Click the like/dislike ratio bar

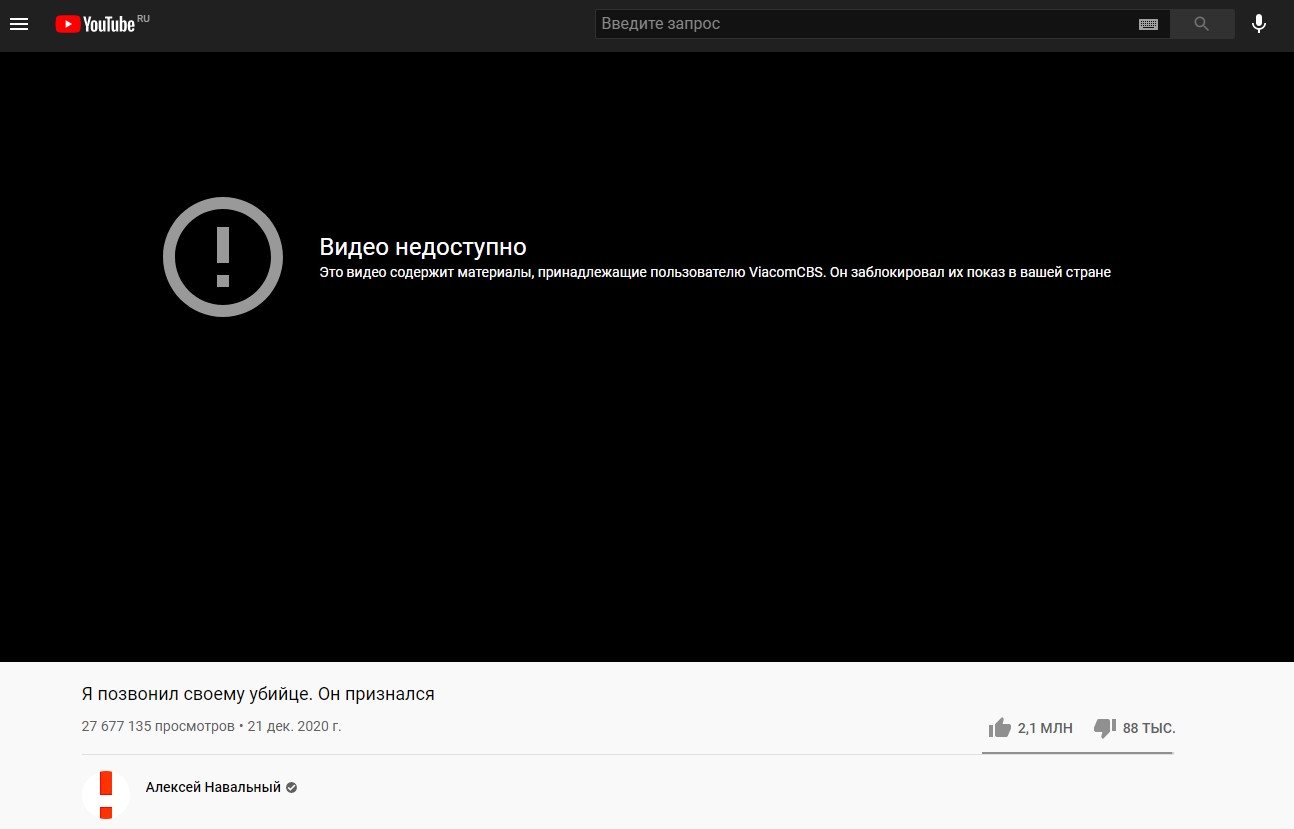(1077, 752)
